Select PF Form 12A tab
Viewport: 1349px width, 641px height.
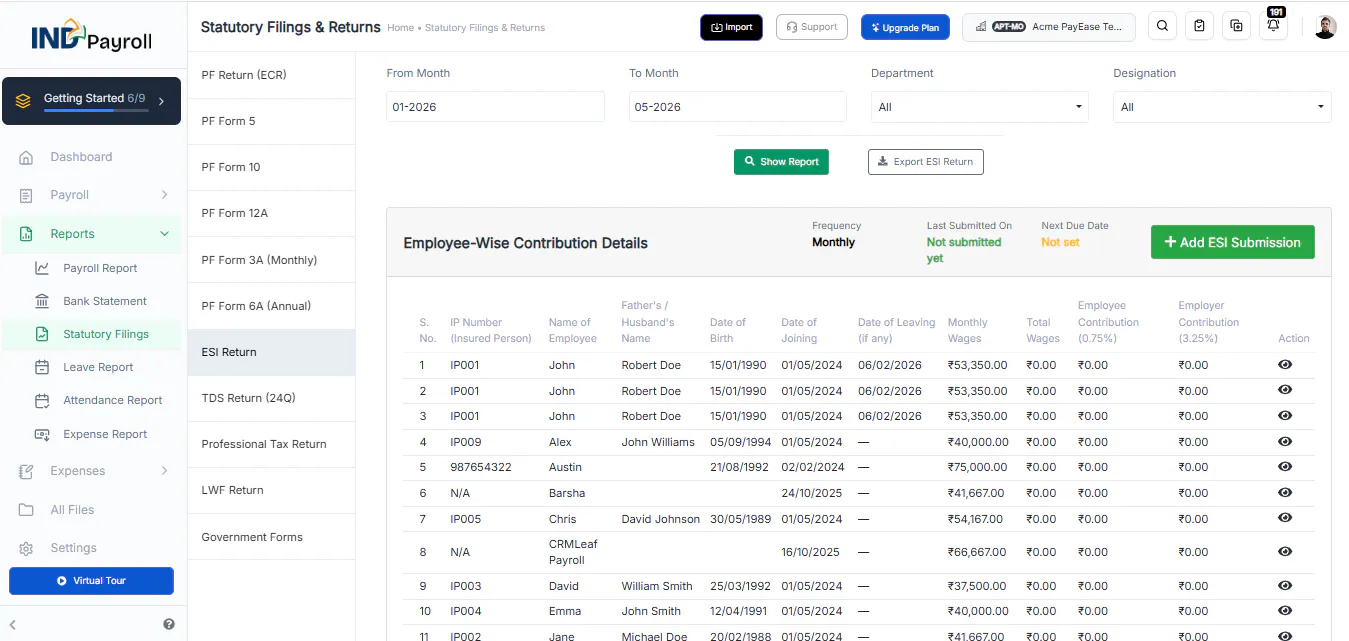[x=271, y=213]
